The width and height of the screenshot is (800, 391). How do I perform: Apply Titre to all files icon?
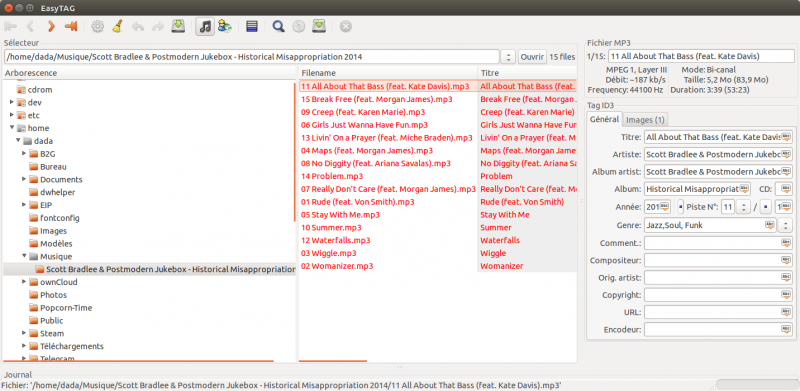pyautogui.click(x=786, y=137)
